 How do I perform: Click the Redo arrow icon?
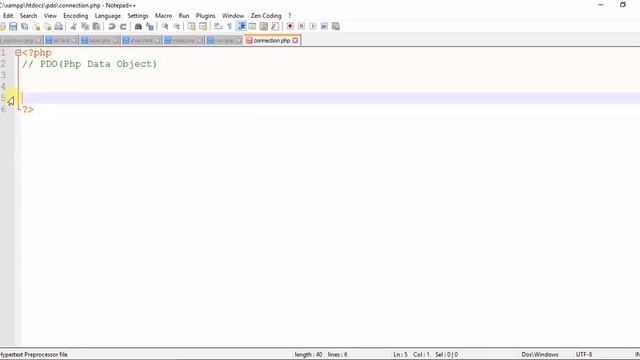click(123, 27)
